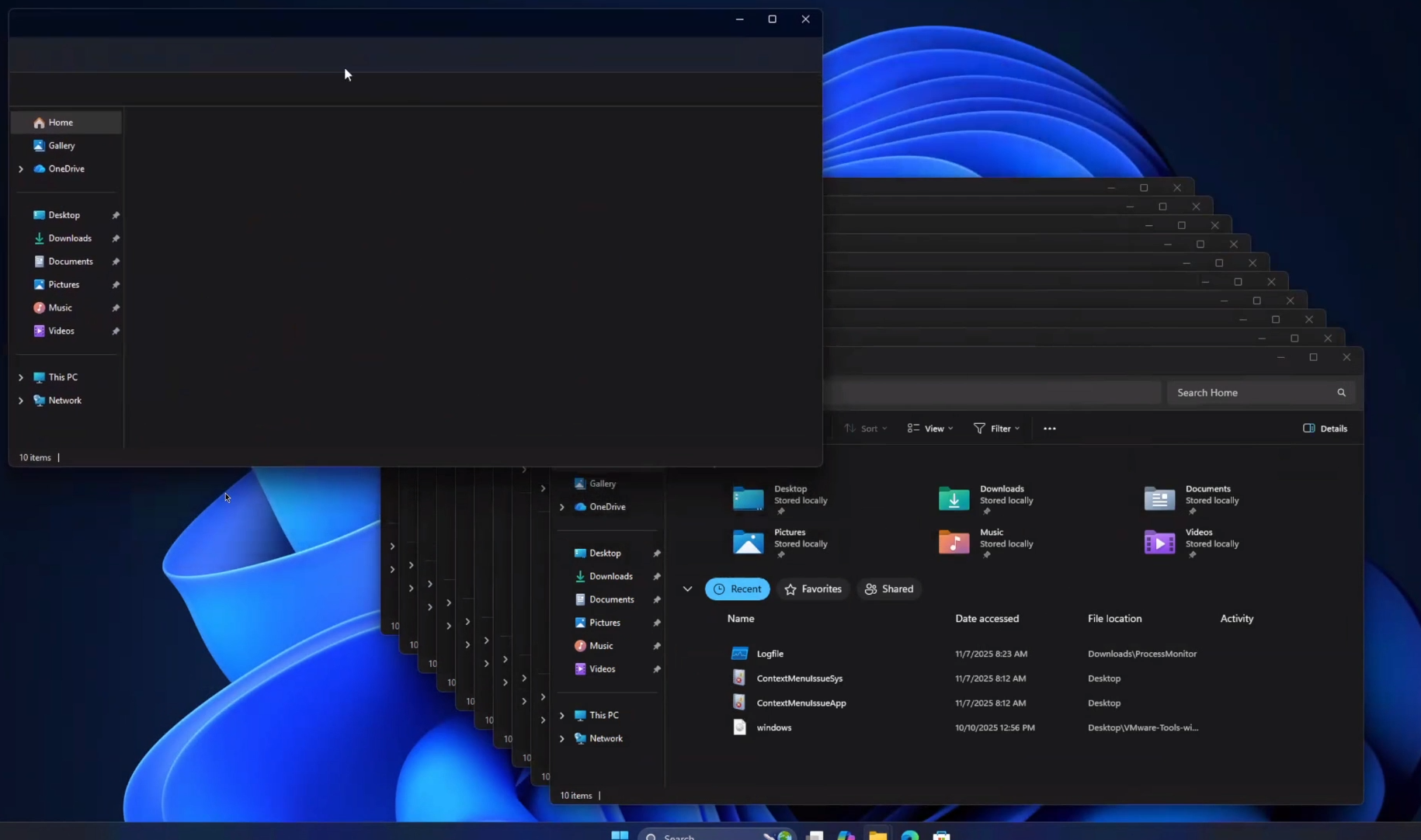
Task: Toggle the Details pane button
Action: [x=1325, y=429]
